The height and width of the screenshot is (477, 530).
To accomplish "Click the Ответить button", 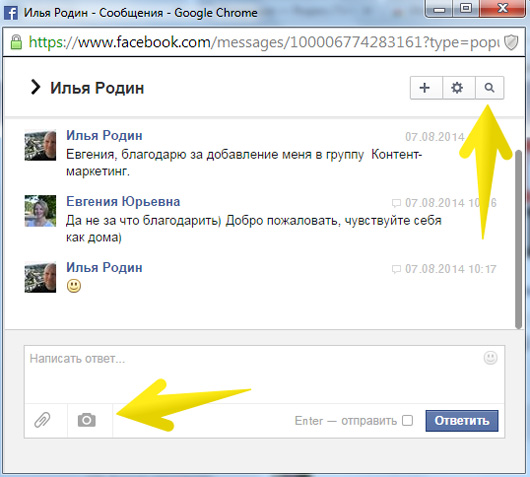I will 462,421.
